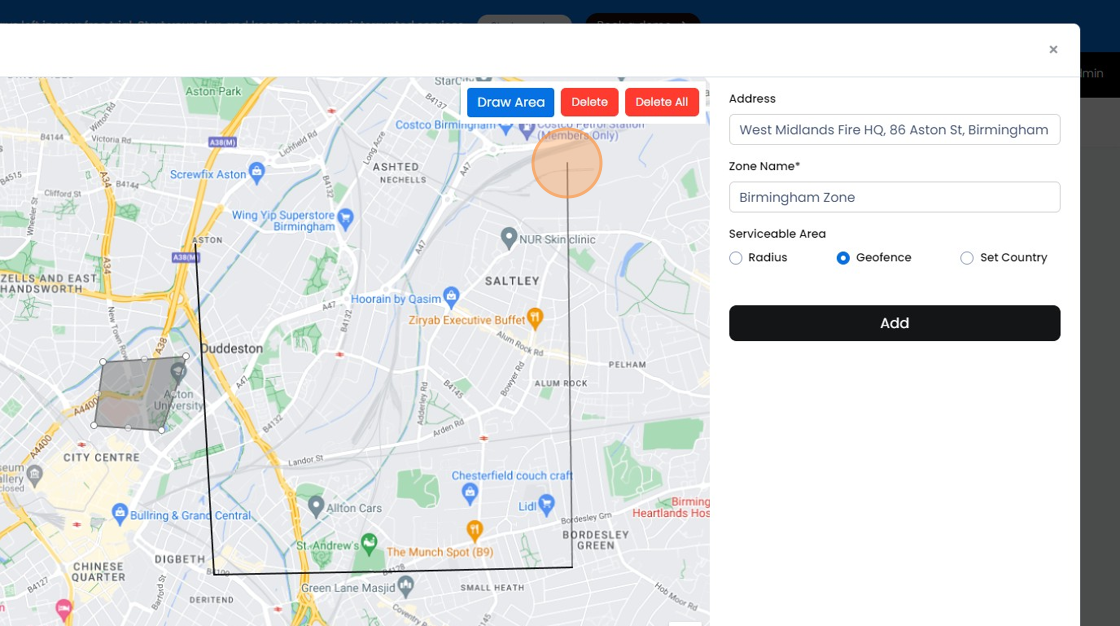Click the Screwfix Aston marker
1120x626 pixels.
click(x=257, y=173)
